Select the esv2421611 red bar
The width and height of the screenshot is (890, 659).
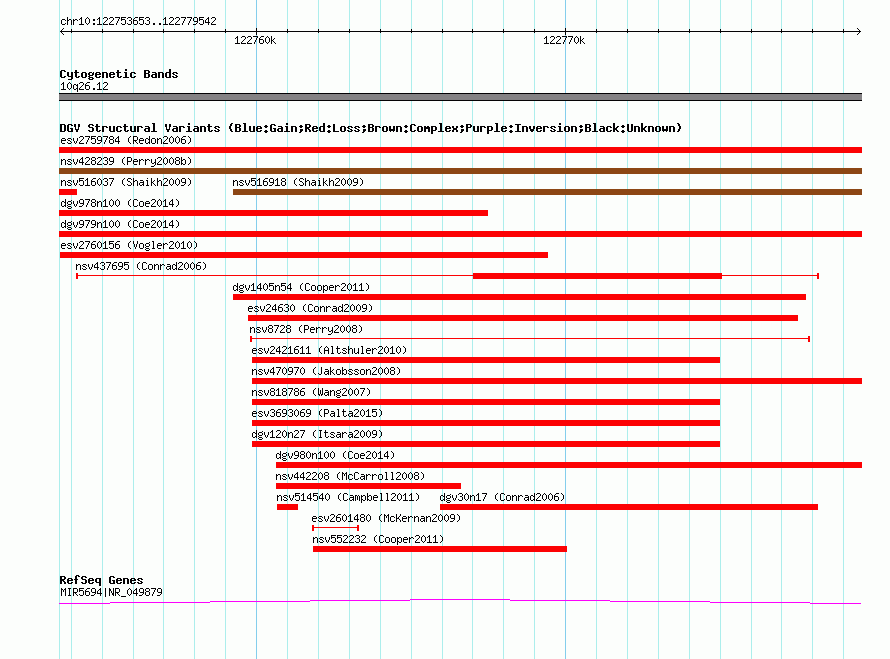point(486,360)
